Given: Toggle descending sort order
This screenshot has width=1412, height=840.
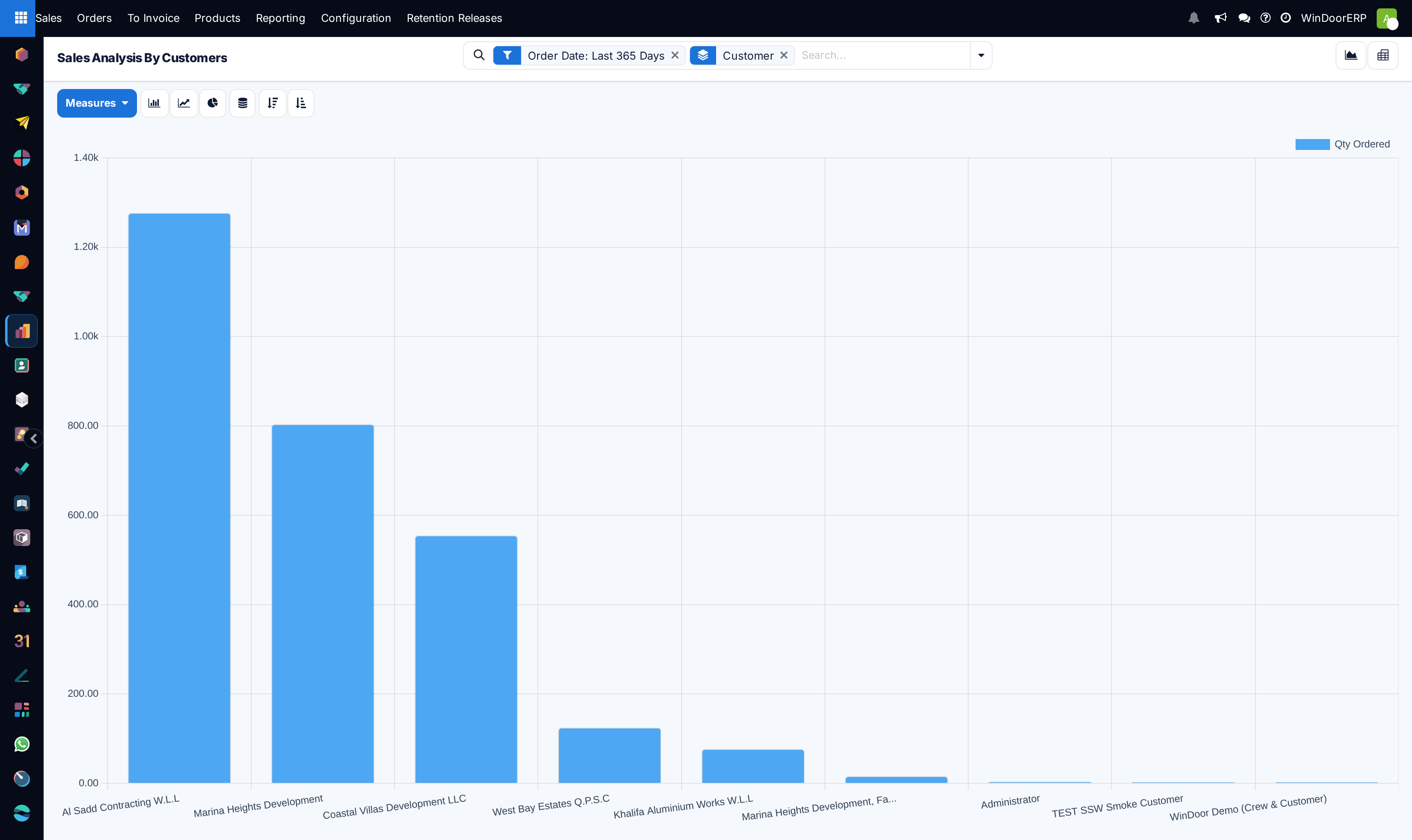Looking at the screenshot, I should point(272,103).
